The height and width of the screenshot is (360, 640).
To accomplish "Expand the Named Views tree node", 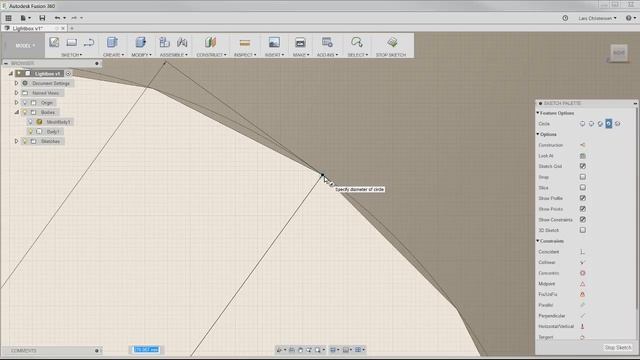I will tap(16, 93).
